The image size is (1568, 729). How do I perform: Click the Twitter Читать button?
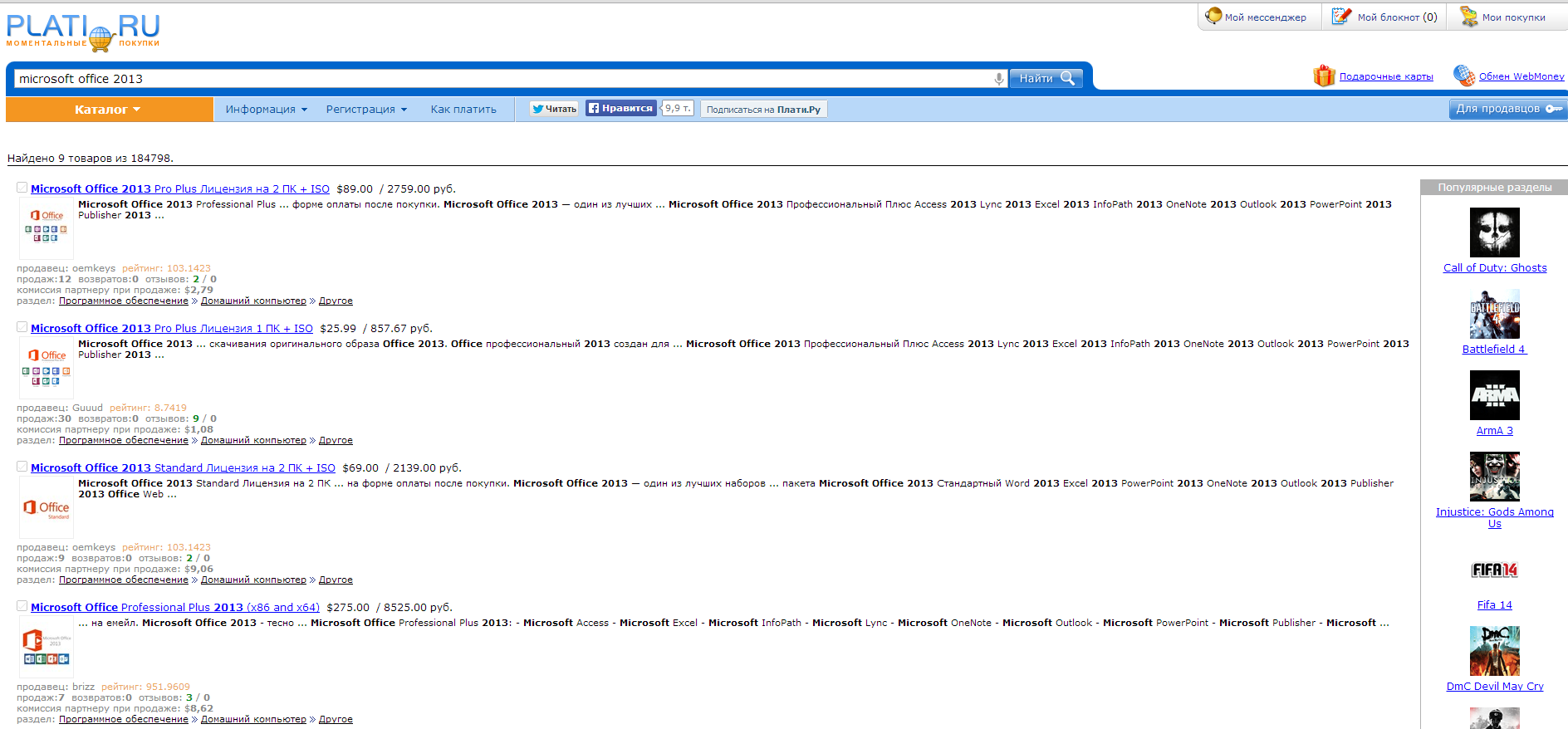pos(555,109)
